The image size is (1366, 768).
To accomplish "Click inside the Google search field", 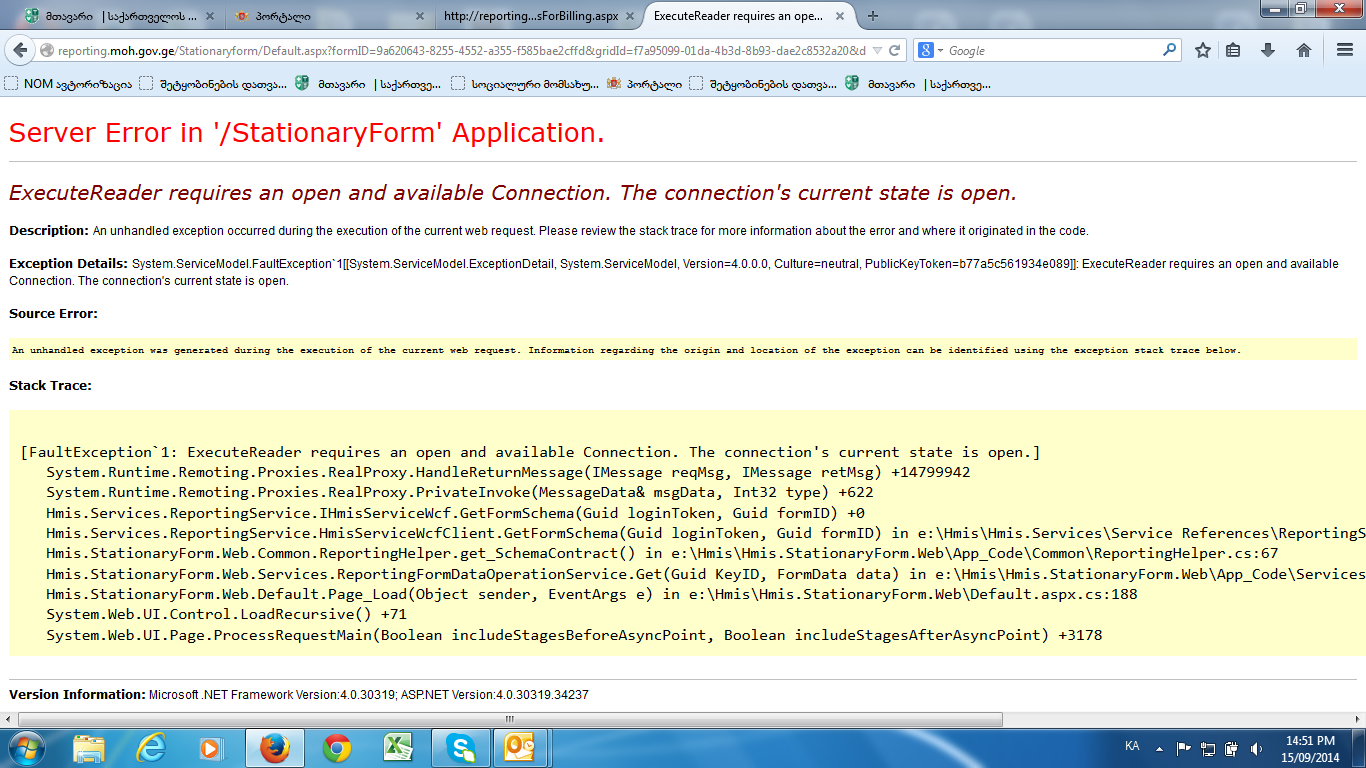I will [x=1050, y=50].
